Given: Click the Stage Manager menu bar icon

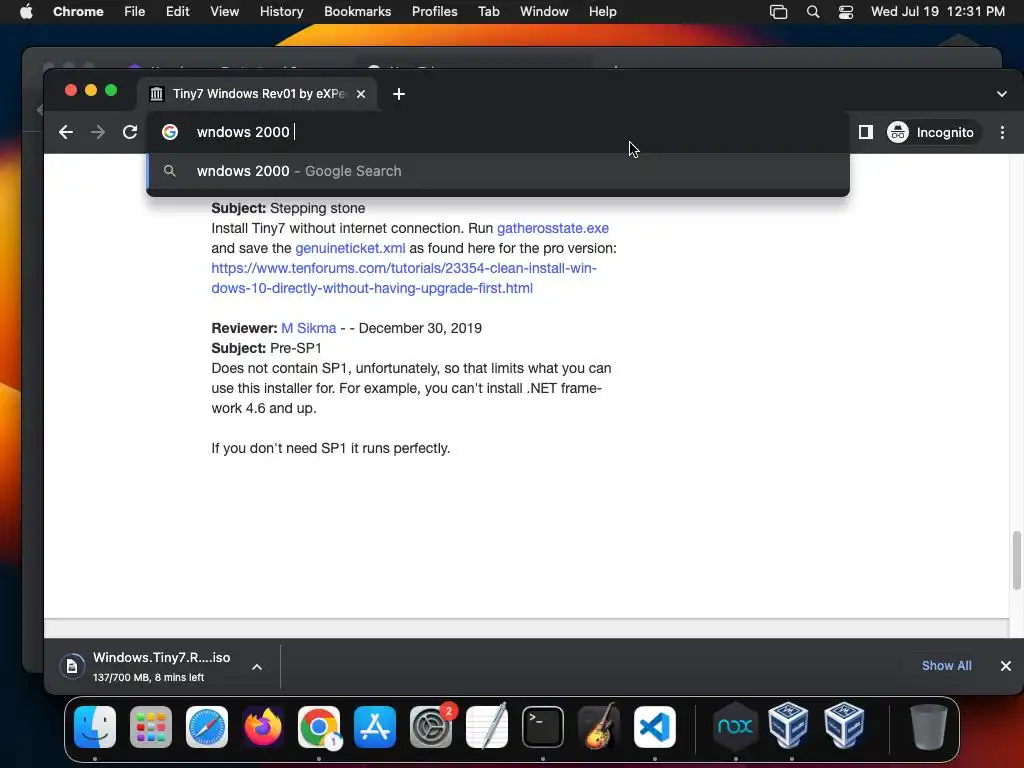Looking at the screenshot, I should point(778,12).
